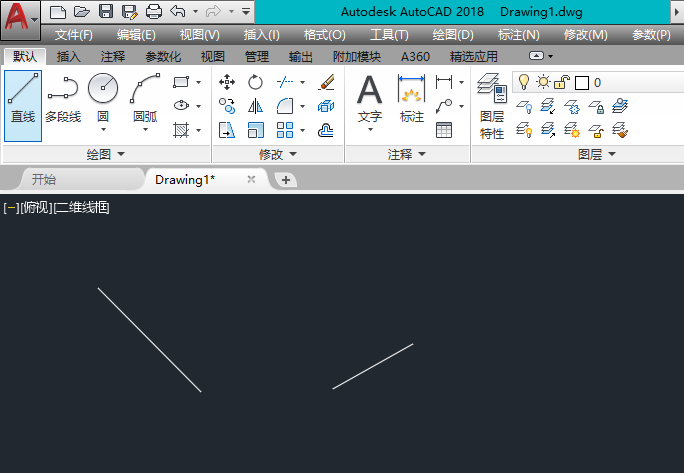This screenshot has height=473, width=684.
Task: Click the Plot printer icon
Action: pyautogui.click(x=154, y=12)
